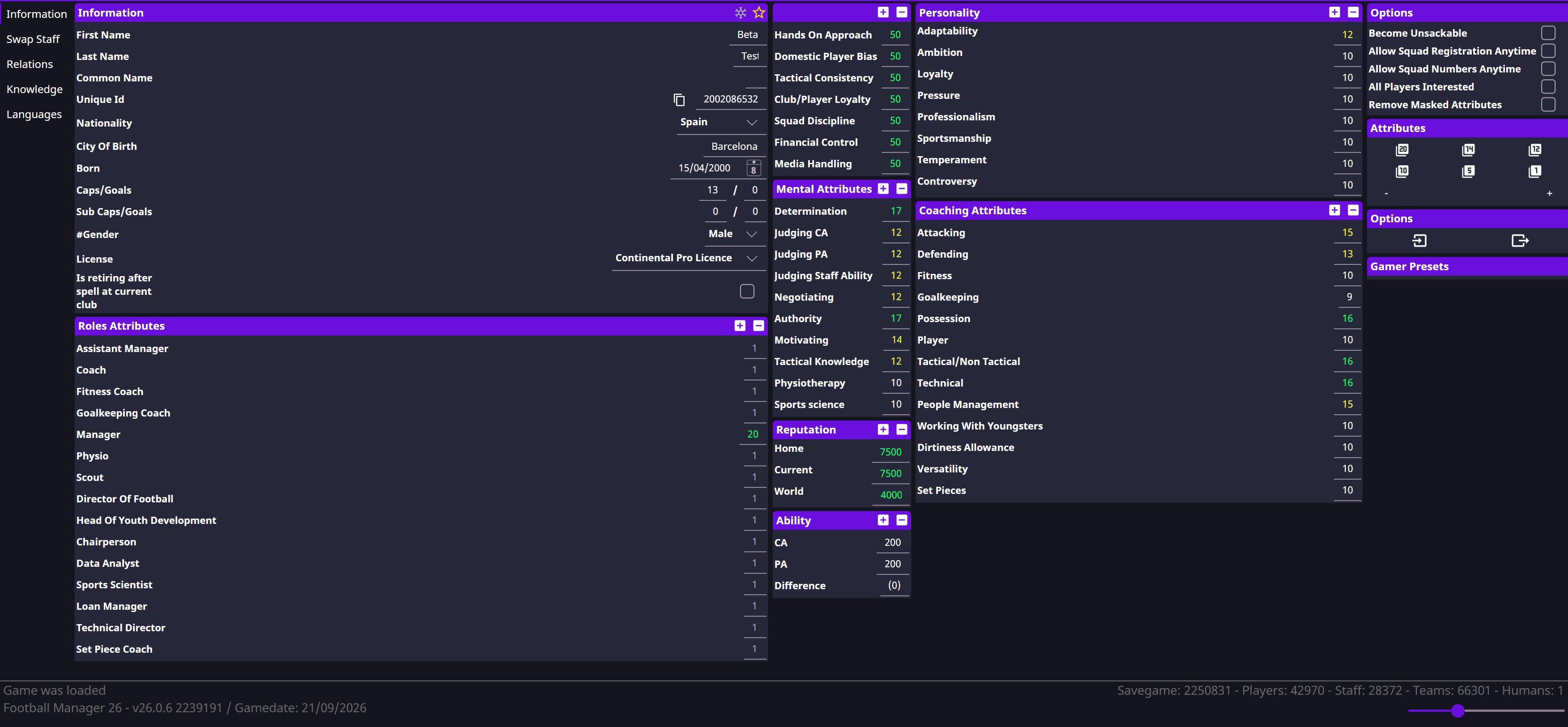The image size is (1568, 727).
Task: Click the freeze snowflake icon in Information header
Action: (x=740, y=13)
